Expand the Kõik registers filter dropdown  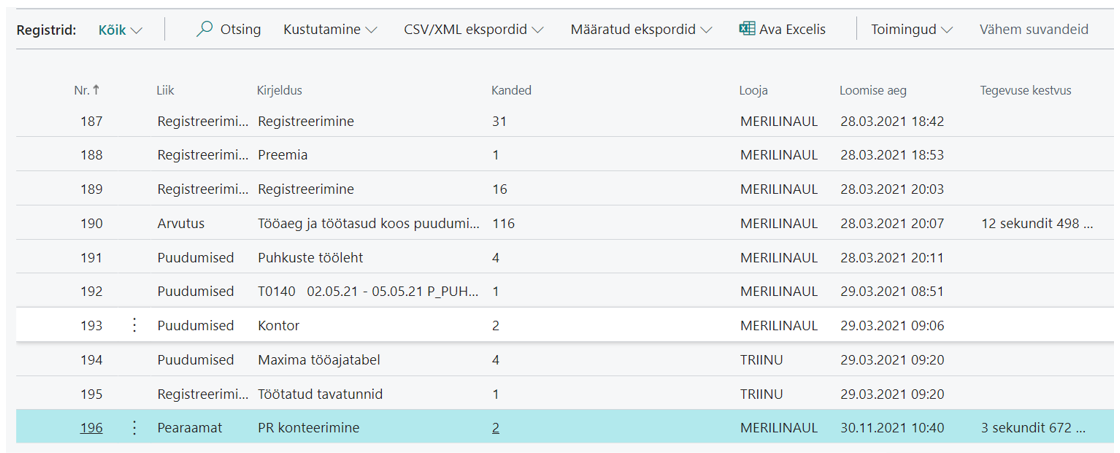tap(120, 30)
